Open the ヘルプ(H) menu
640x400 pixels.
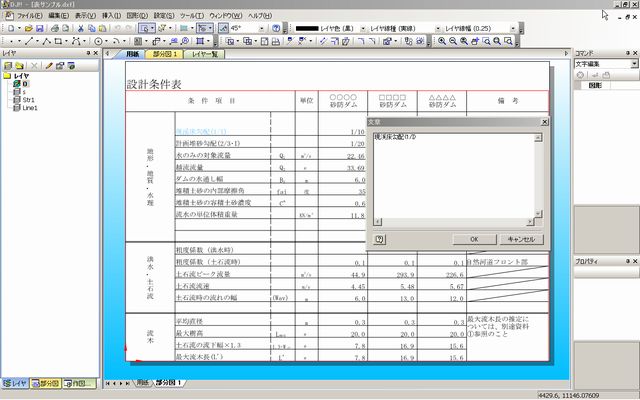260,16
